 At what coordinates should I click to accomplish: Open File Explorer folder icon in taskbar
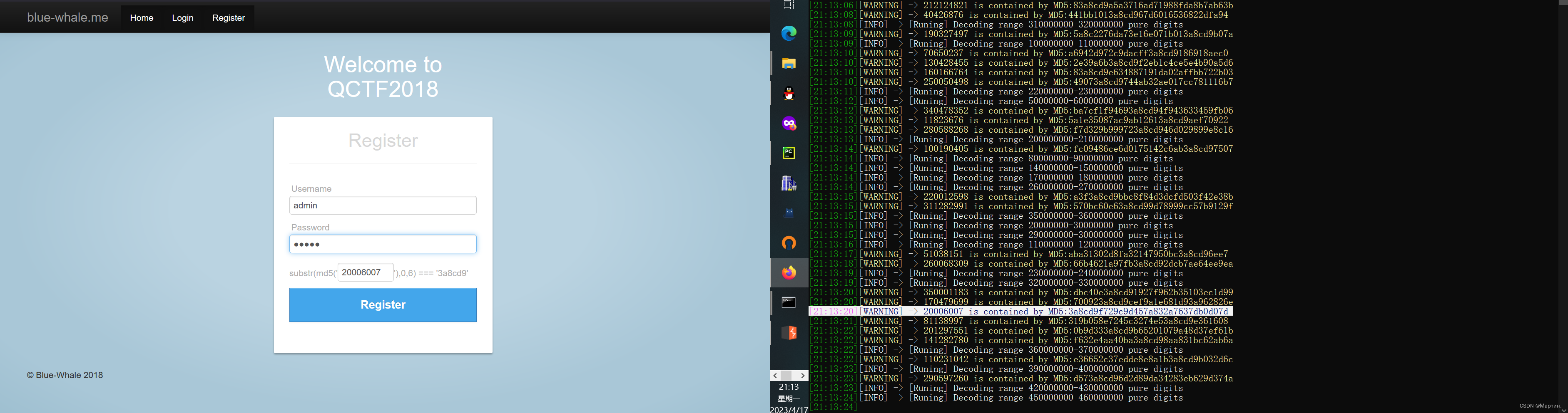(x=789, y=63)
